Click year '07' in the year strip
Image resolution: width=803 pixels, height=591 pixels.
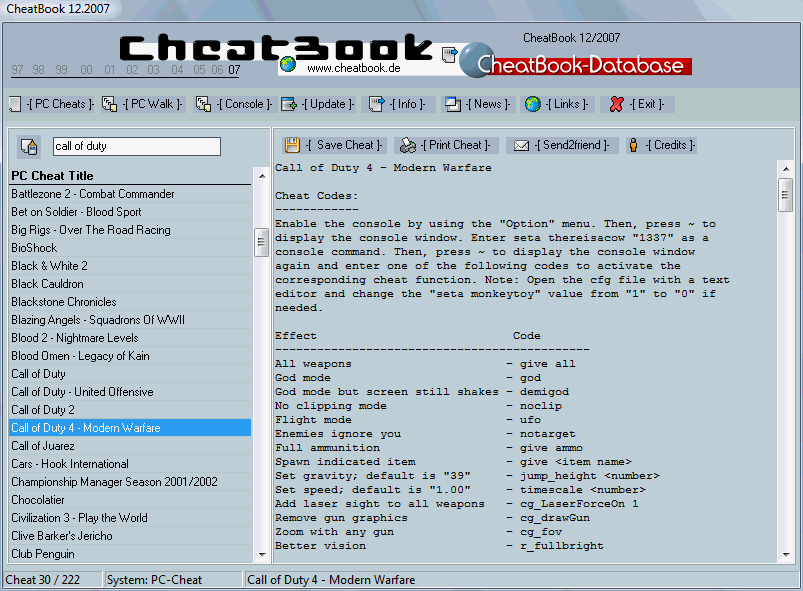click(x=234, y=70)
